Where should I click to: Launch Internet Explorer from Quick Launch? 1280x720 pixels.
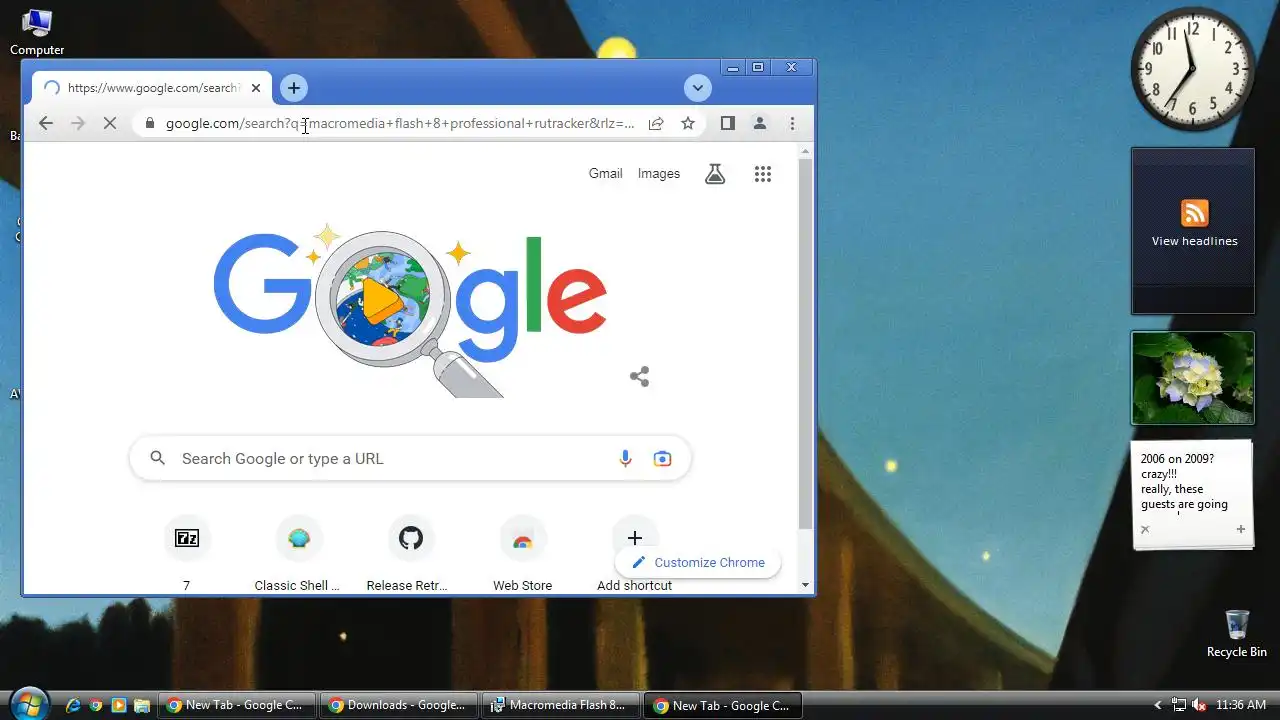point(73,705)
